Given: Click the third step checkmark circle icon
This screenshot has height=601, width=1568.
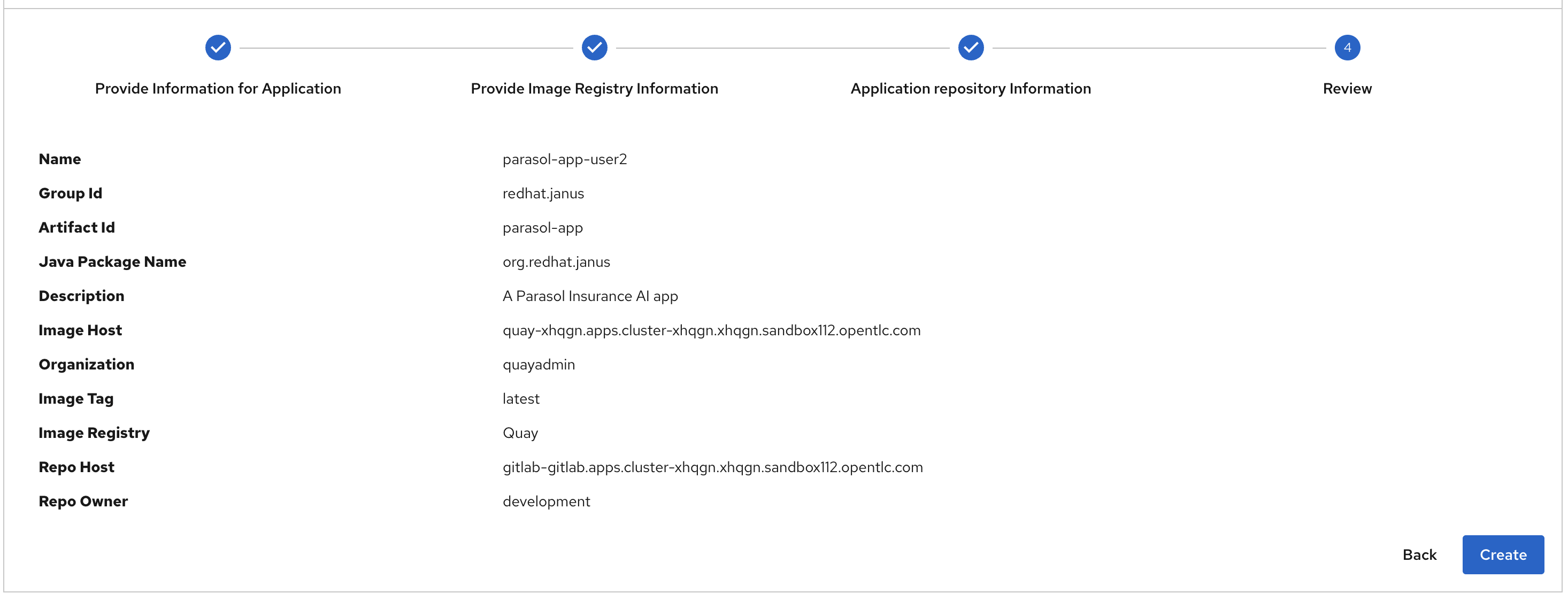Looking at the screenshot, I should [971, 48].
